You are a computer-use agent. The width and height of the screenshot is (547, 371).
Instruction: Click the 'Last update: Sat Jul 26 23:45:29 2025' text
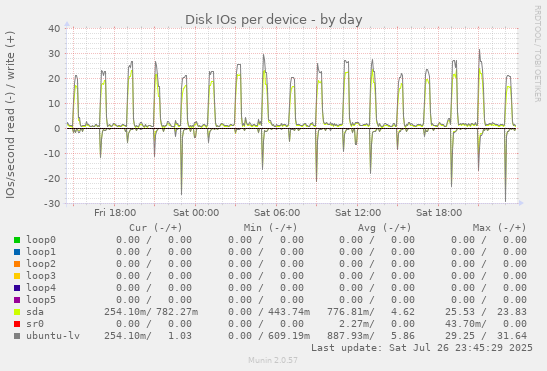(x=422, y=348)
